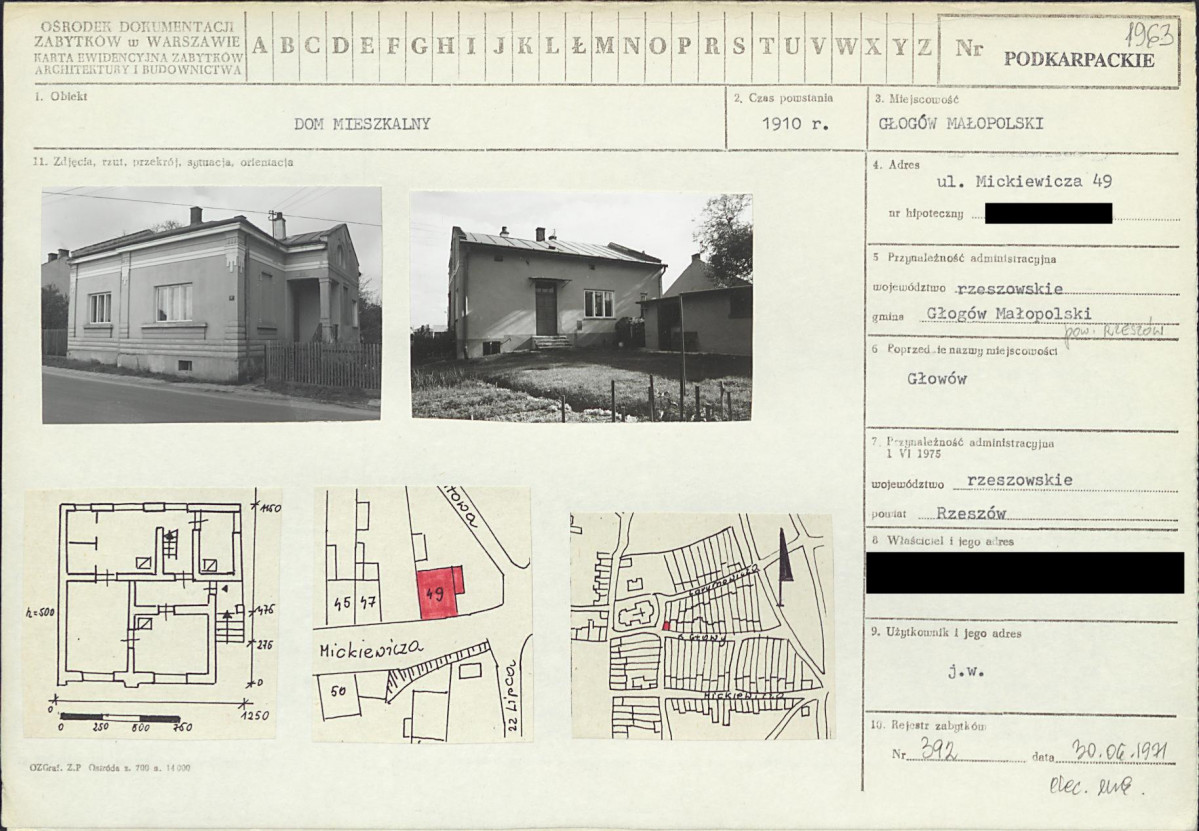Image resolution: width=1199 pixels, height=831 pixels.
Task: Click the label 10. Rejestr zabytków
Action: point(928,725)
